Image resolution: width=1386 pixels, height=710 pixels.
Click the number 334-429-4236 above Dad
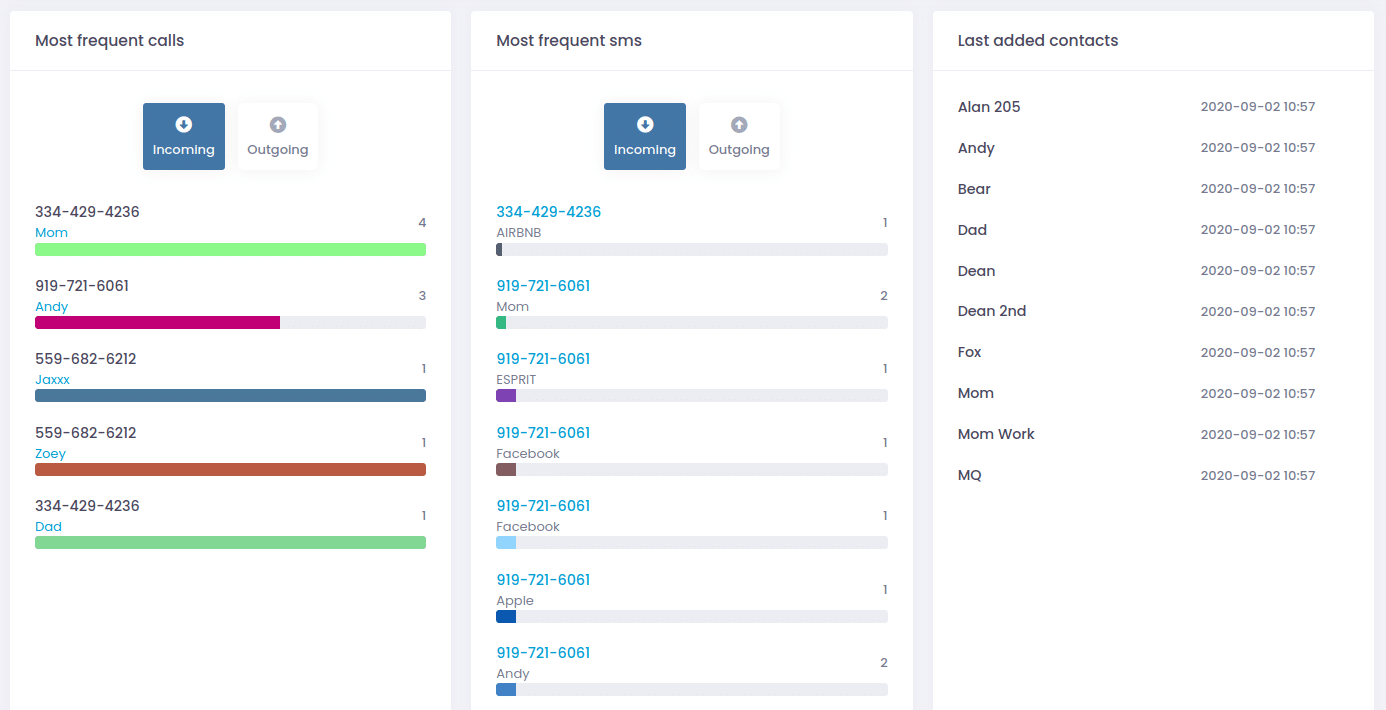pos(87,506)
